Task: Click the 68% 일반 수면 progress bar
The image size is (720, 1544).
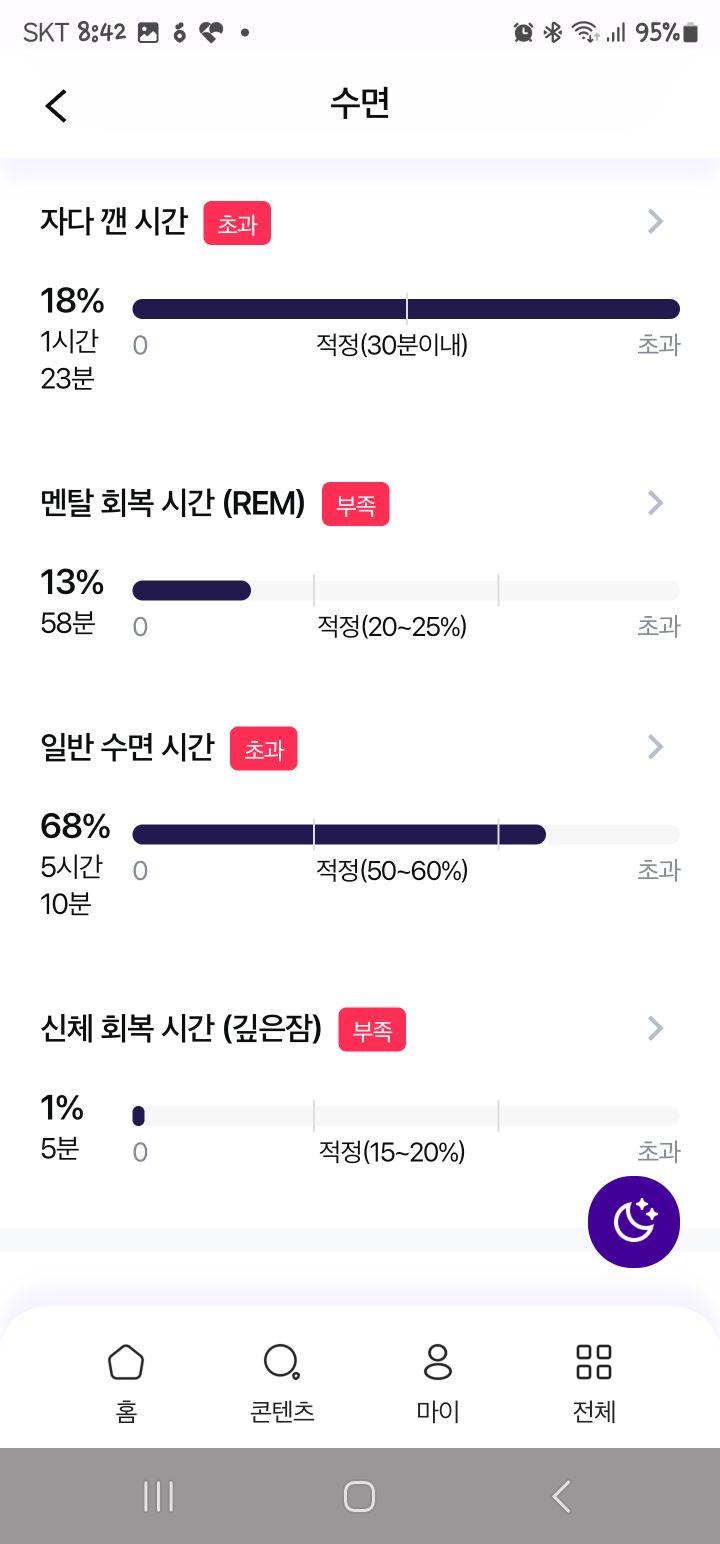Action: [x=406, y=834]
